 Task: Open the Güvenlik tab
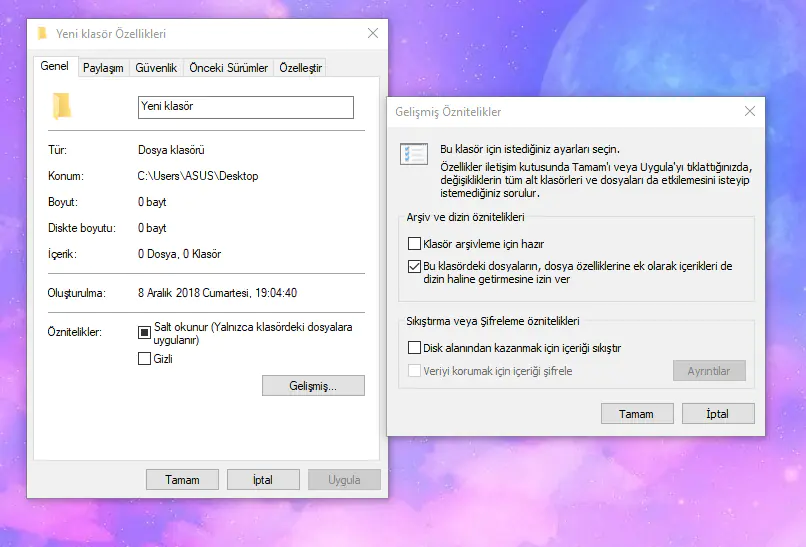(x=156, y=68)
